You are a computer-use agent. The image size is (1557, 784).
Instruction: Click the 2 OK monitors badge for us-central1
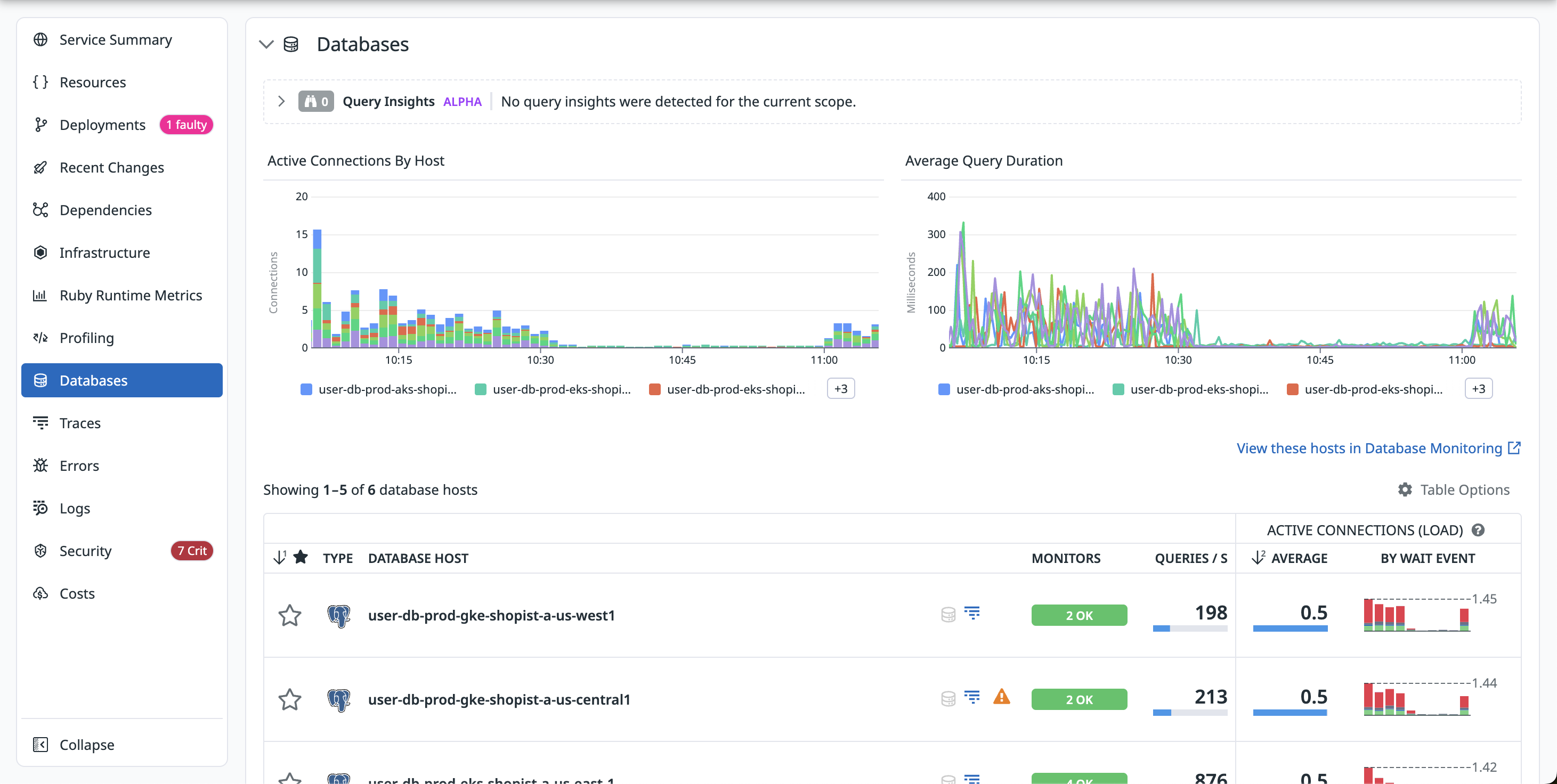[1079, 699]
